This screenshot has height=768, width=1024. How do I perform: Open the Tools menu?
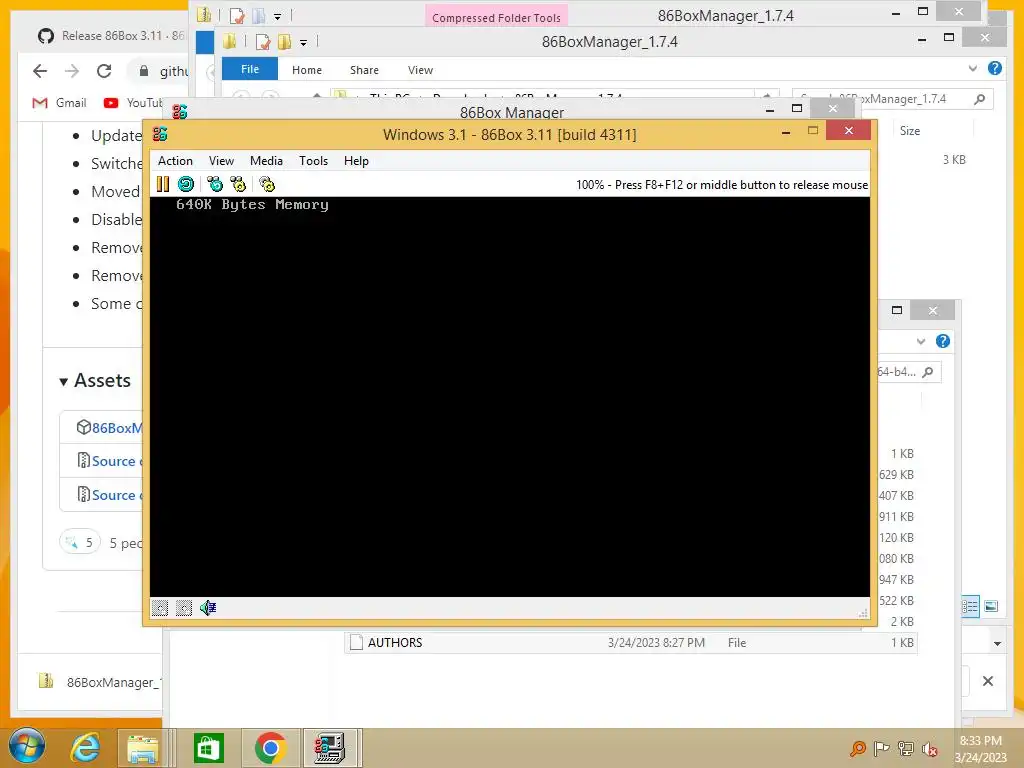pos(313,161)
